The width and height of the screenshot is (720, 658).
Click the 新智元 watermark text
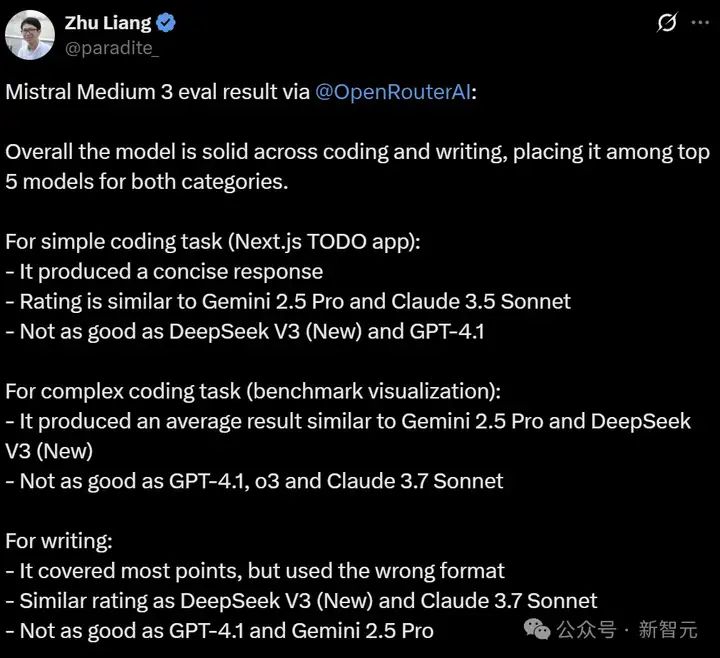(x=668, y=629)
